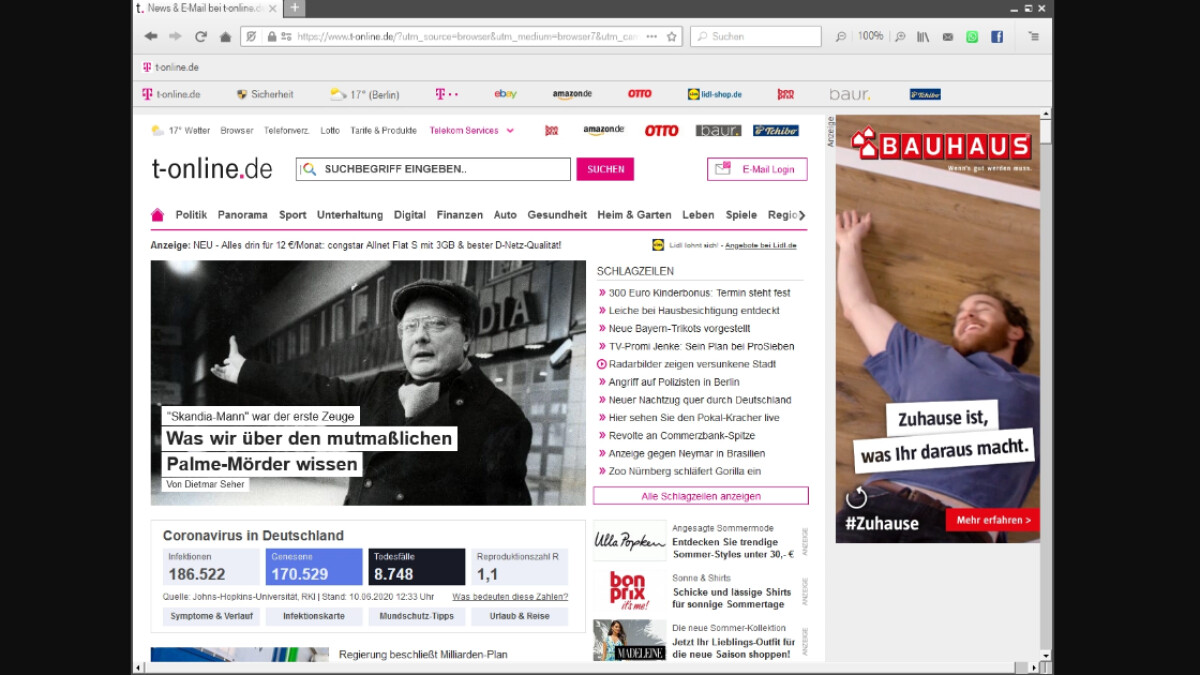Click the Telekom T logo bookmark
The image size is (1200, 675).
coord(446,94)
